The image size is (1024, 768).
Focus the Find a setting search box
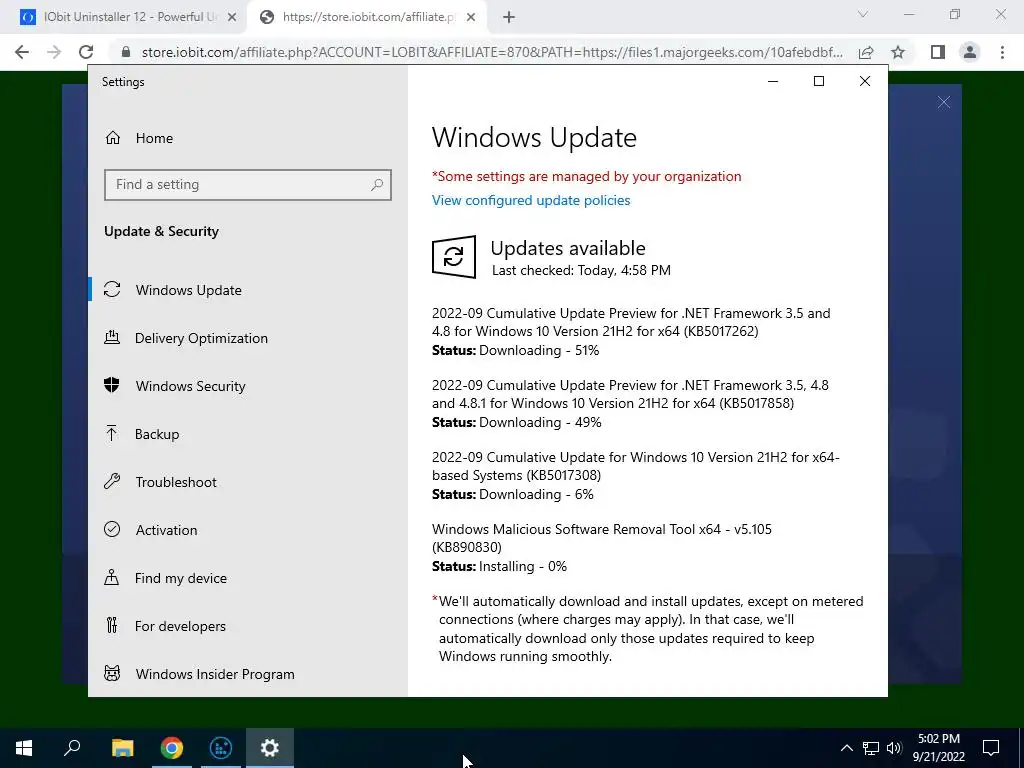(248, 185)
